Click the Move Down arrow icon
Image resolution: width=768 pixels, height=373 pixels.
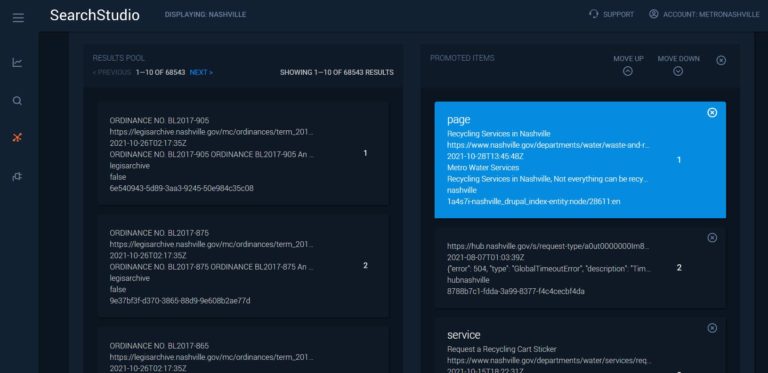pyautogui.click(x=678, y=71)
